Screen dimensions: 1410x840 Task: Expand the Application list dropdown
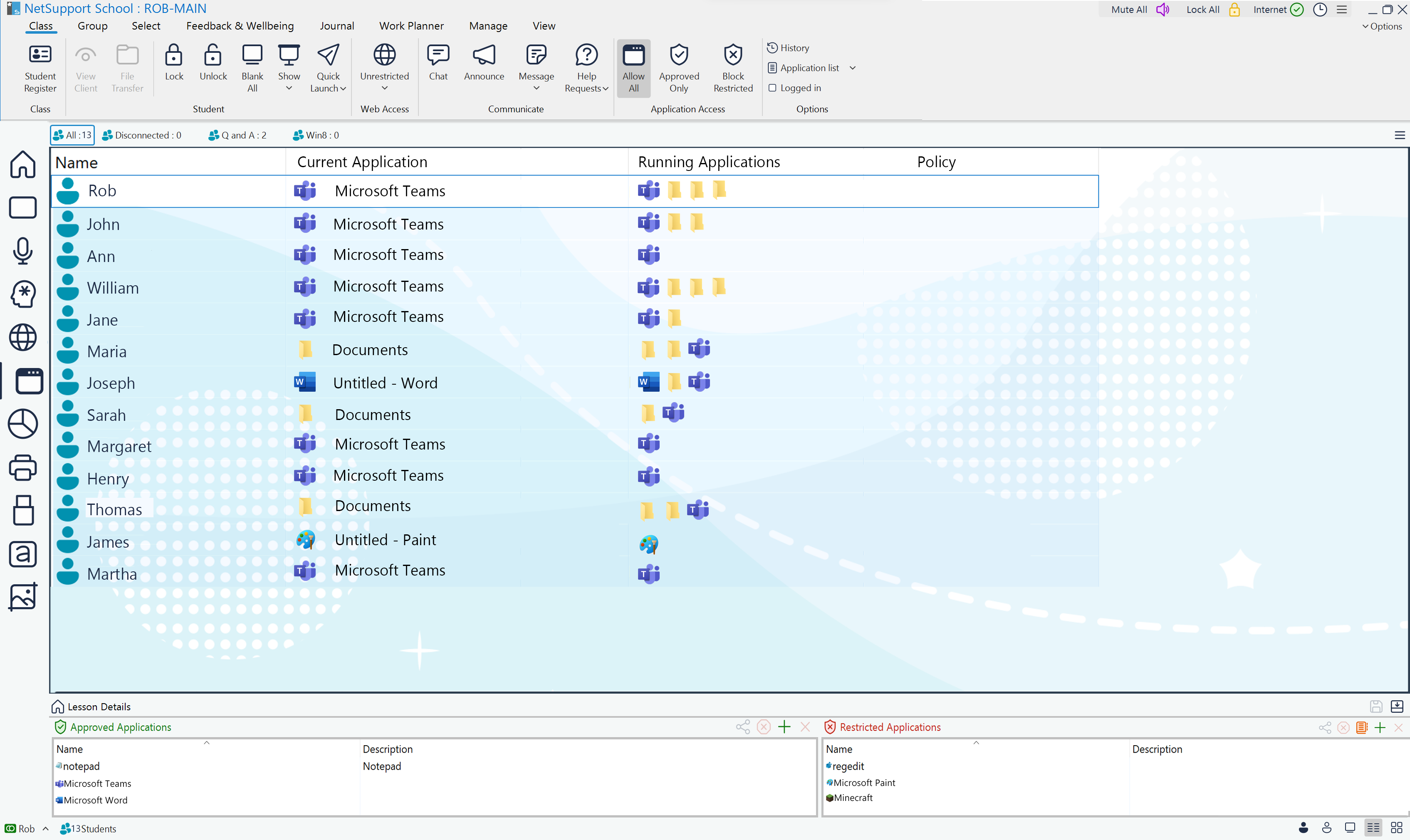[x=853, y=68]
